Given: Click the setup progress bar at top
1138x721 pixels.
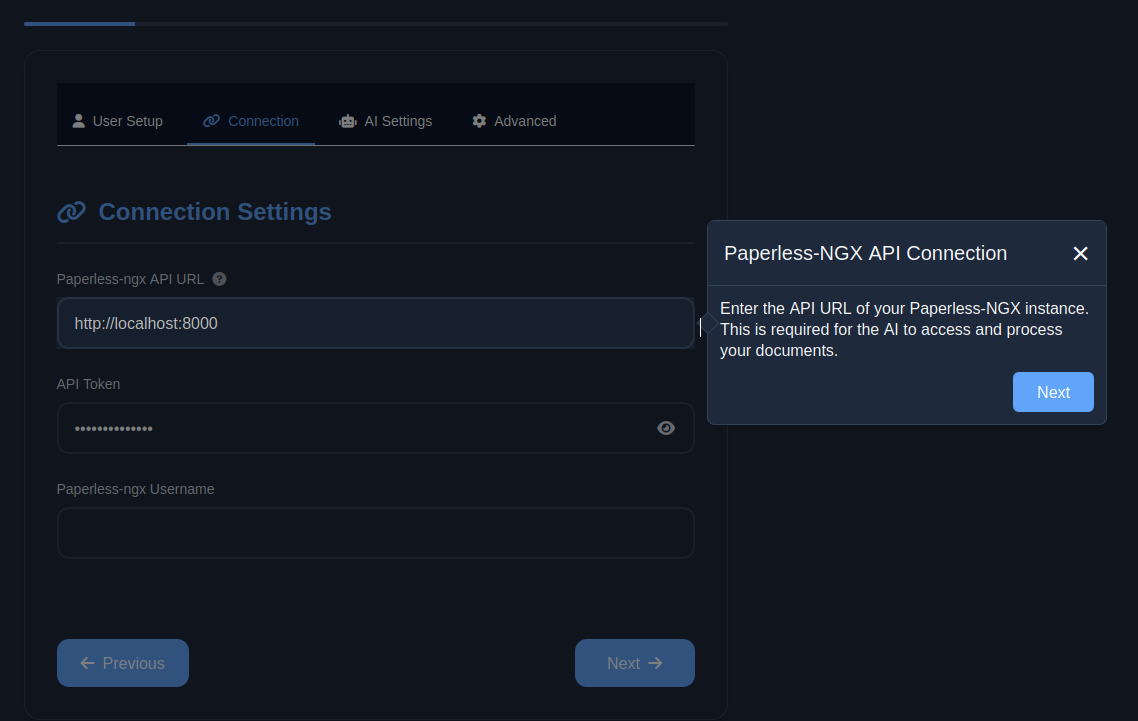Looking at the screenshot, I should click(x=375, y=23).
